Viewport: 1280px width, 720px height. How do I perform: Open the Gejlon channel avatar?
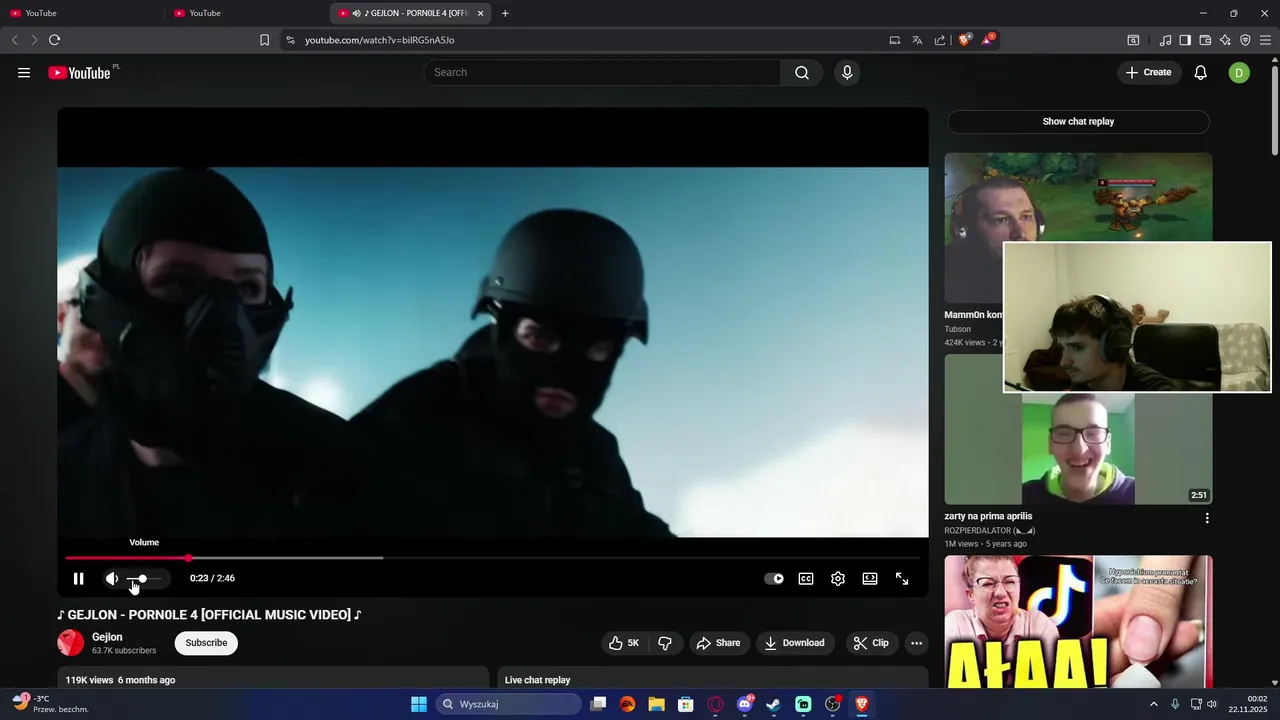[x=71, y=643]
